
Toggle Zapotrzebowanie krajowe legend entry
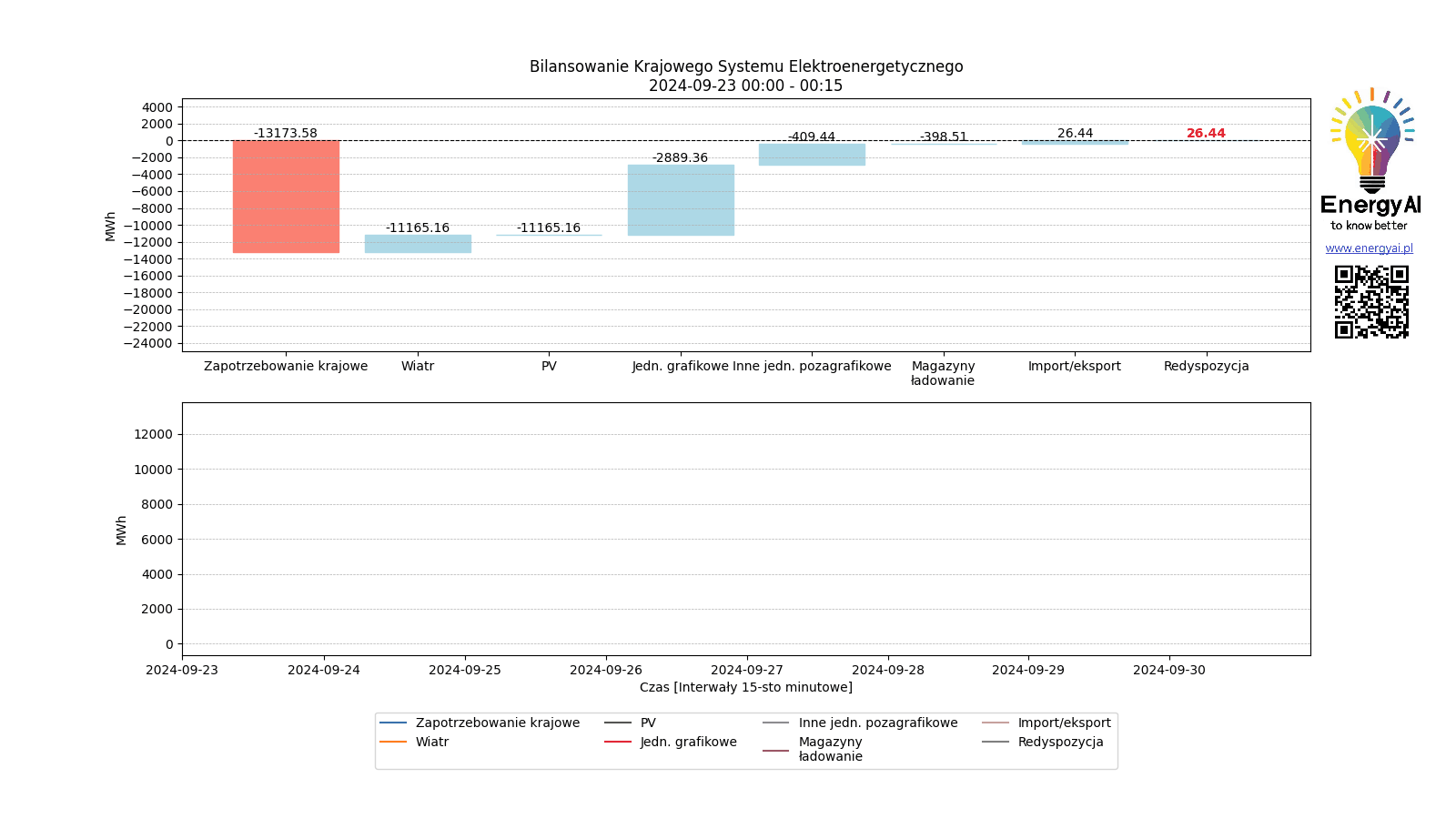tap(497, 723)
